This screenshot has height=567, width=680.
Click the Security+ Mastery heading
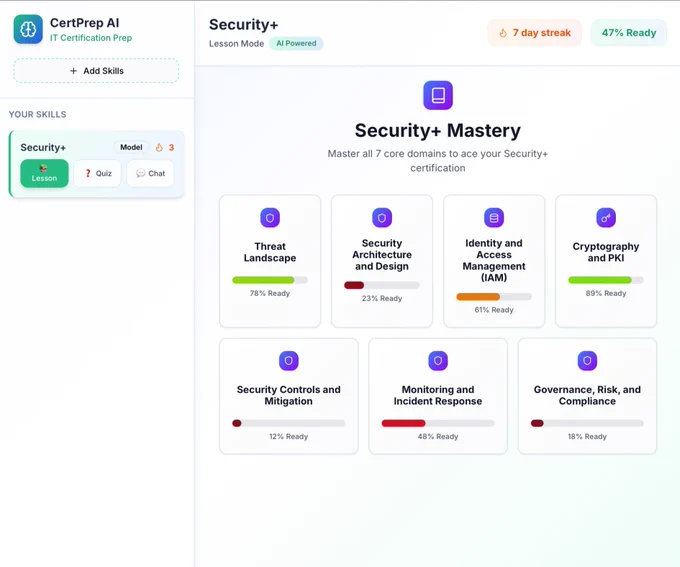coord(438,131)
